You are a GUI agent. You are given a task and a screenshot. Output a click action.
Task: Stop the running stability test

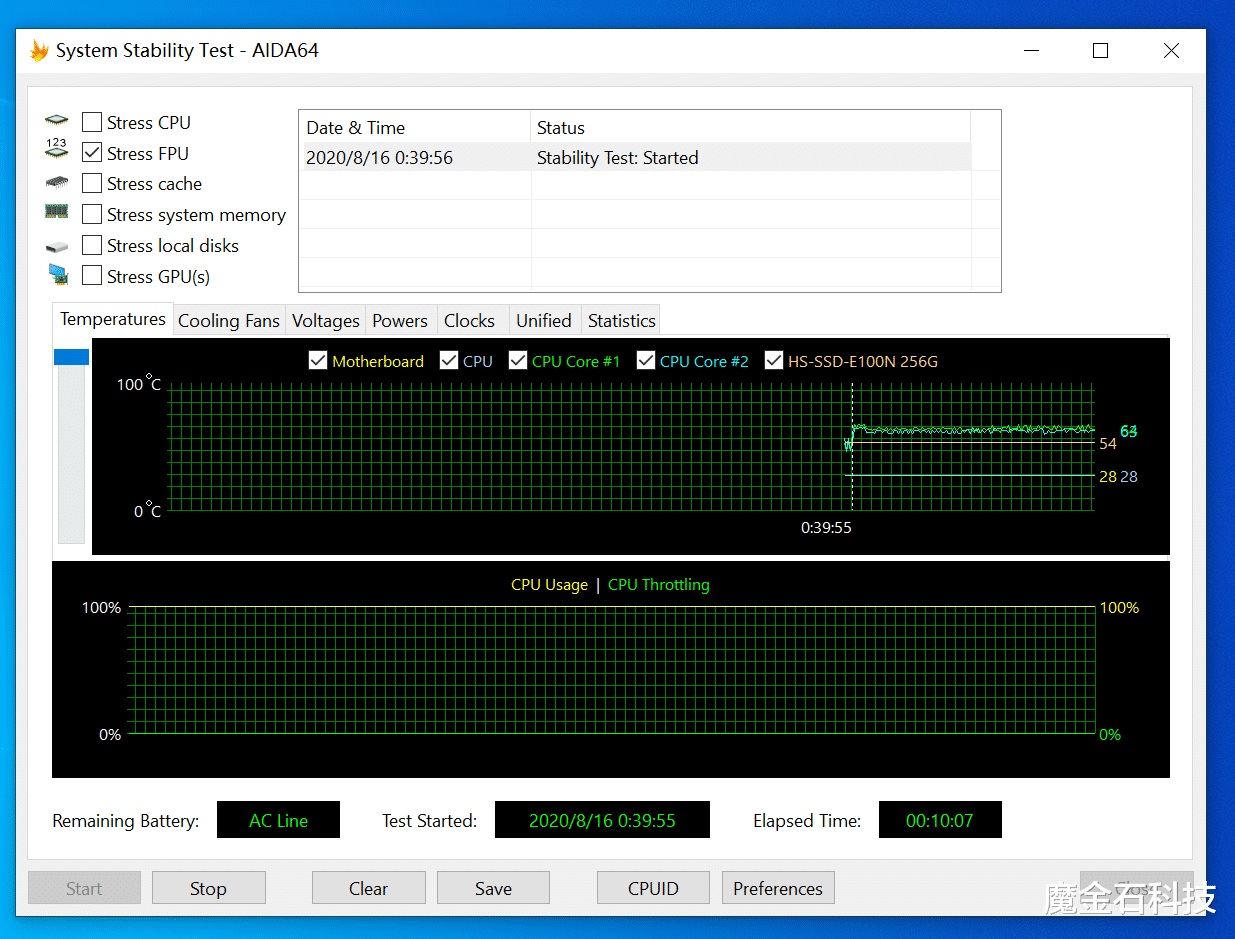[x=208, y=888]
